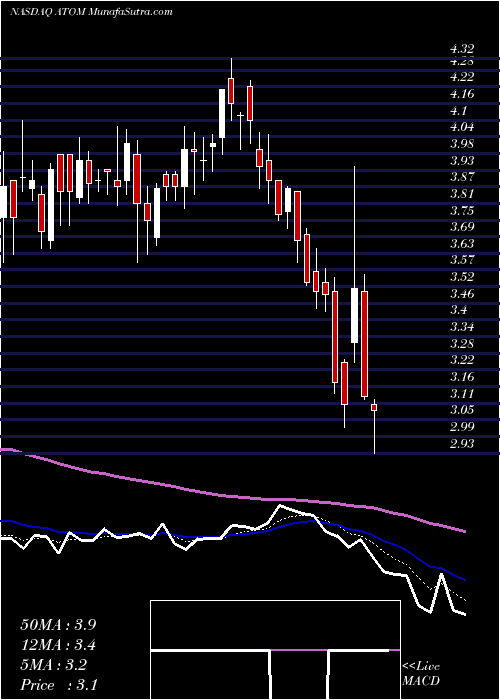Click the 50MA : 3.9 indicator text
Image resolution: width=500 pixels, height=700 pixels.
pos(58,625)
